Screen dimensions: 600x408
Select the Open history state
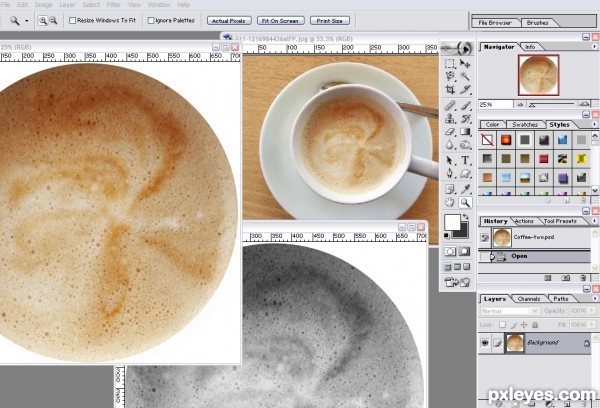(x=534, y=256)
